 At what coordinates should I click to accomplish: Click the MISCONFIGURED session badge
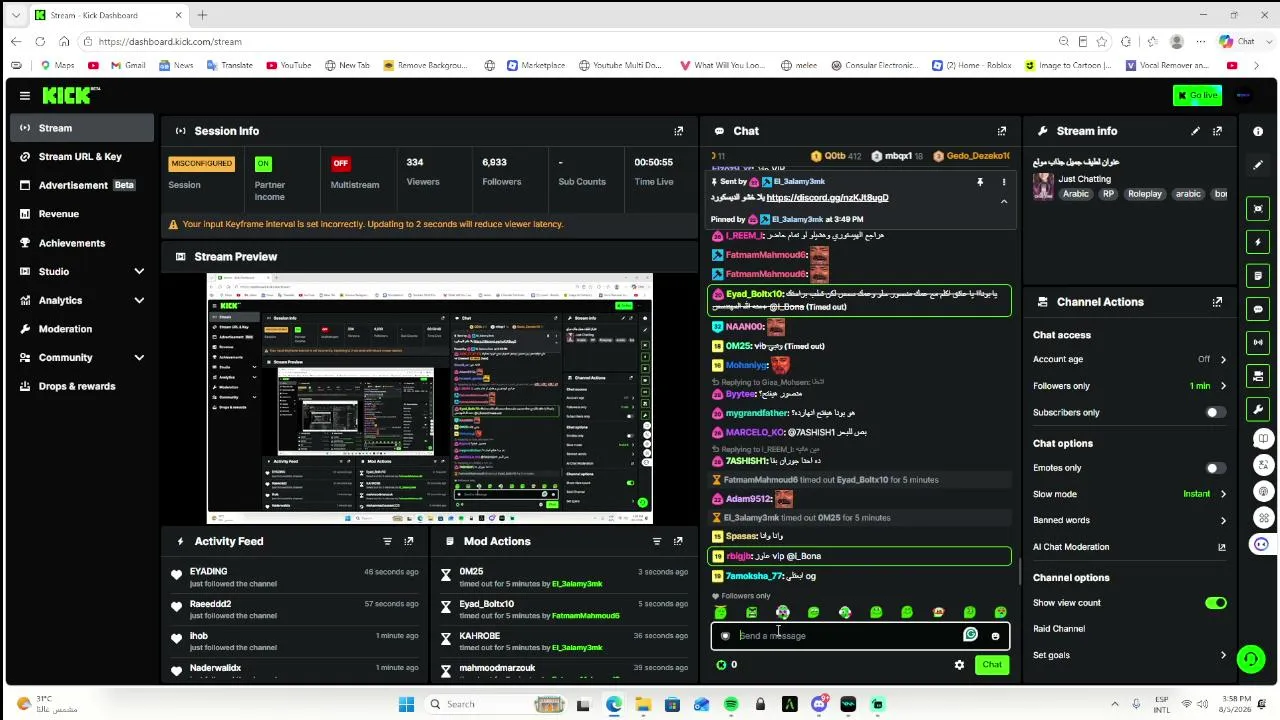click(202, 163)
